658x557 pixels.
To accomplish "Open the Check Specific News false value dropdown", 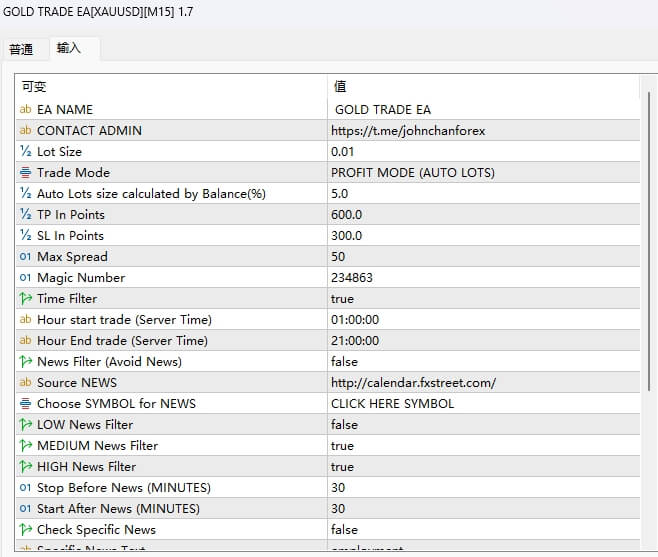I will pyautogui.click(x=344, y=529).
